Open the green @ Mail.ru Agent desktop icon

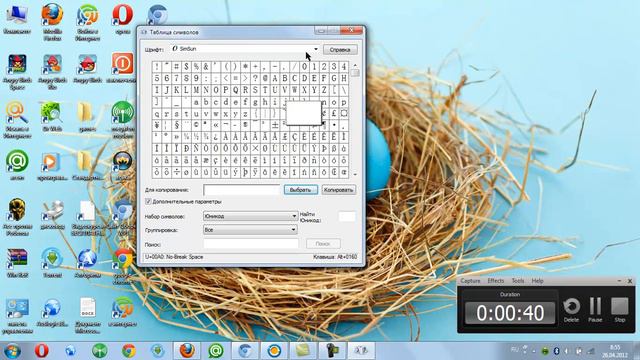[x=17, y=165]
